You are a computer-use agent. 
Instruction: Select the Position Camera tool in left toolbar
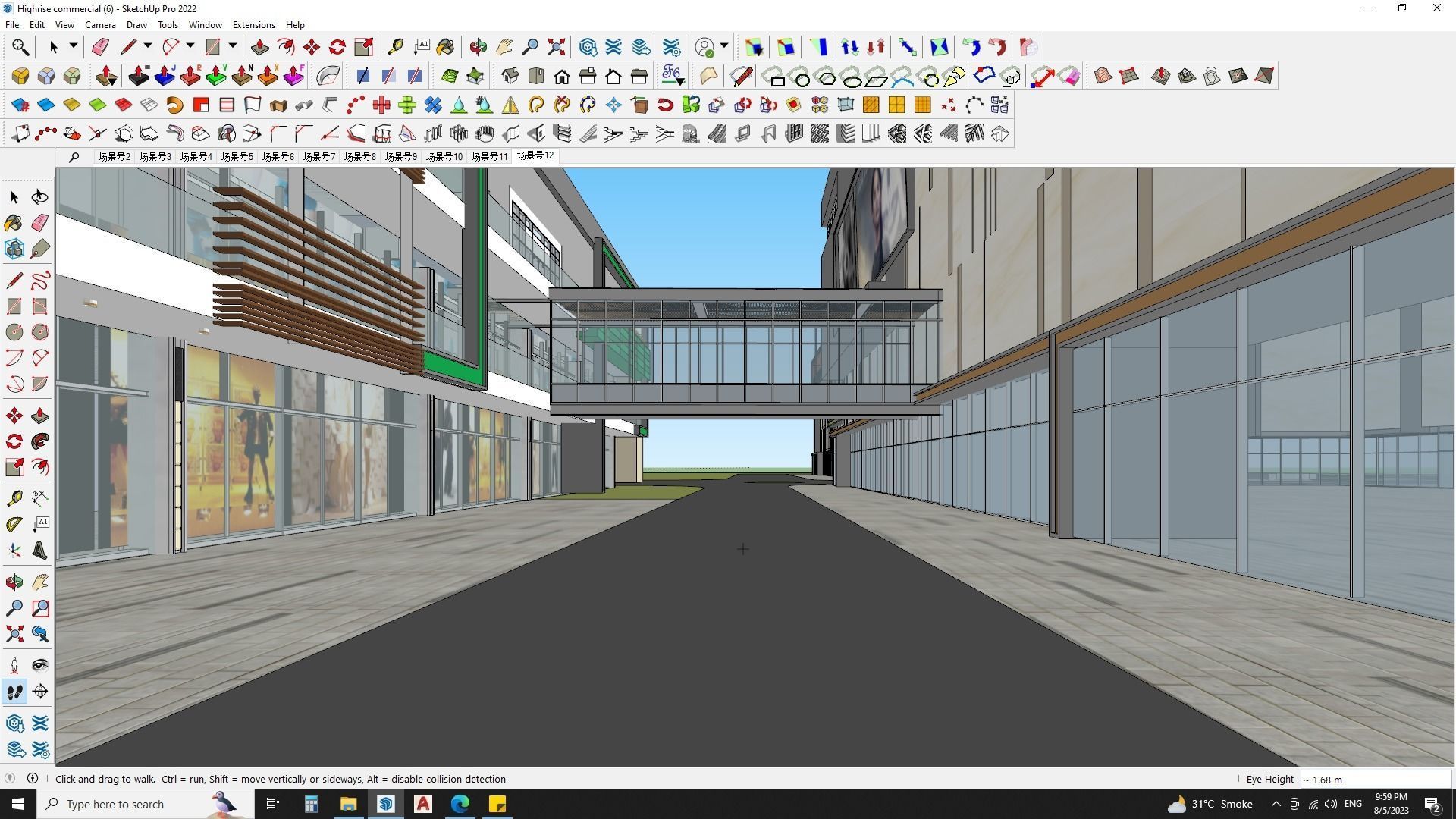pos(14,665)
